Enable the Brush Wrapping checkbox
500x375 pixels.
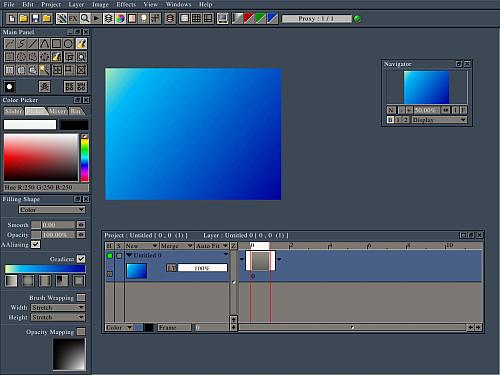(81, 297)
